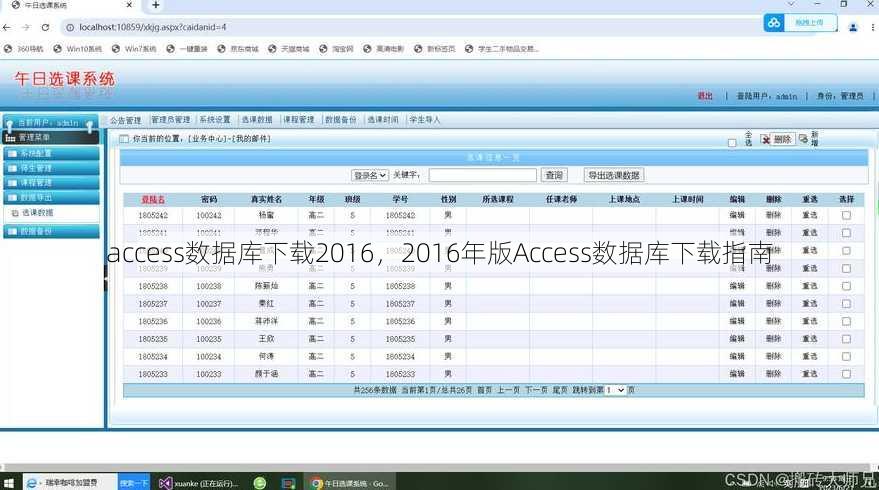
Task: Check the box for row 1805238
Action: click(846, 286)
